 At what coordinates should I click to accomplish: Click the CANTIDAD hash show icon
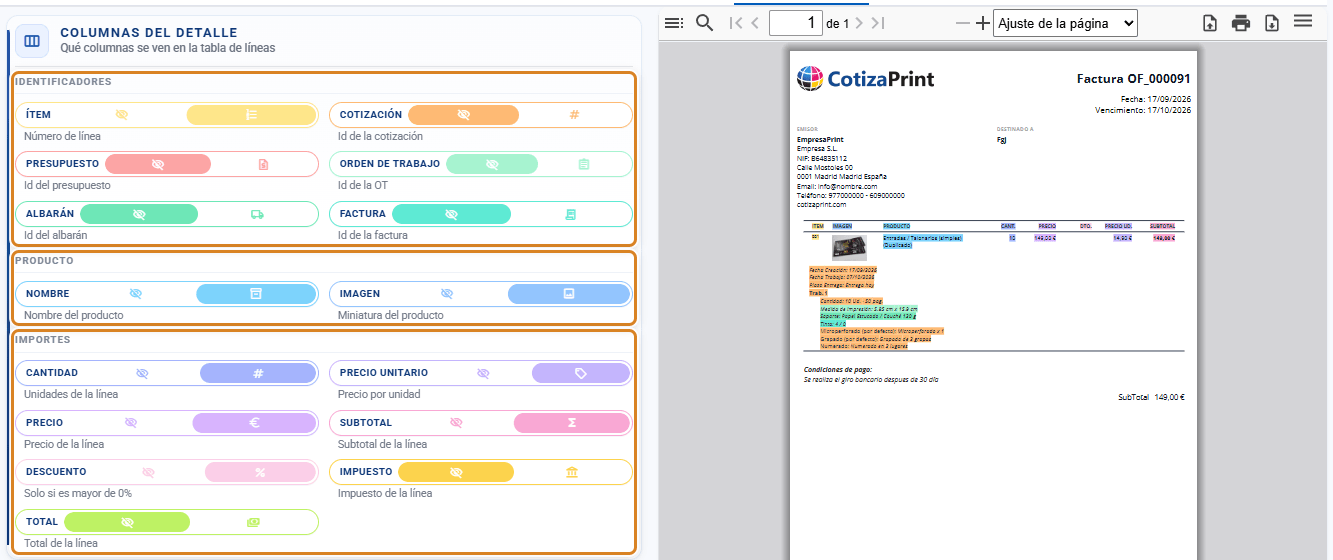click(258, 373)
